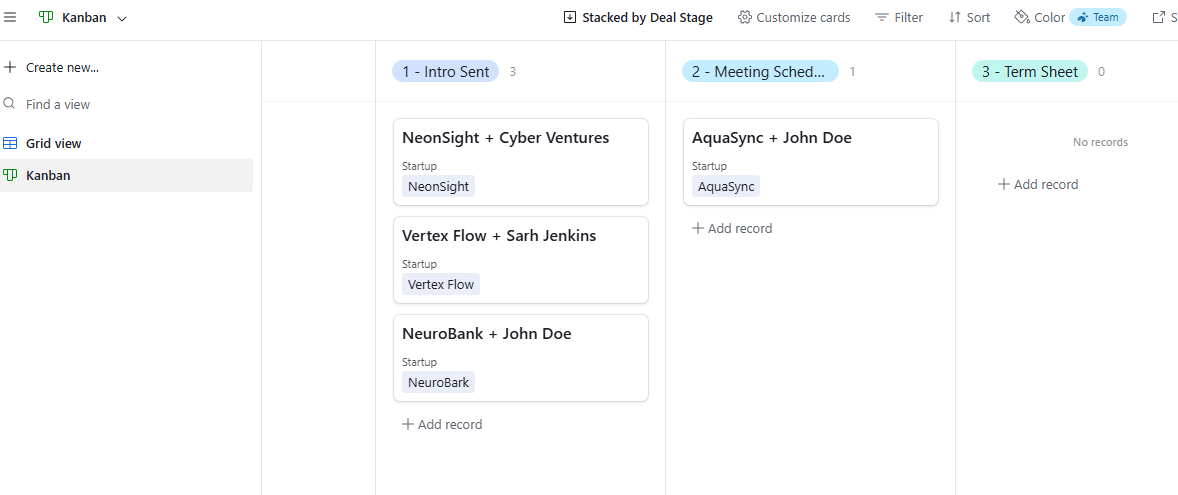
Task: Click the NeonSight startup chip
Action: pyautogui.click(x=439, y=186)
